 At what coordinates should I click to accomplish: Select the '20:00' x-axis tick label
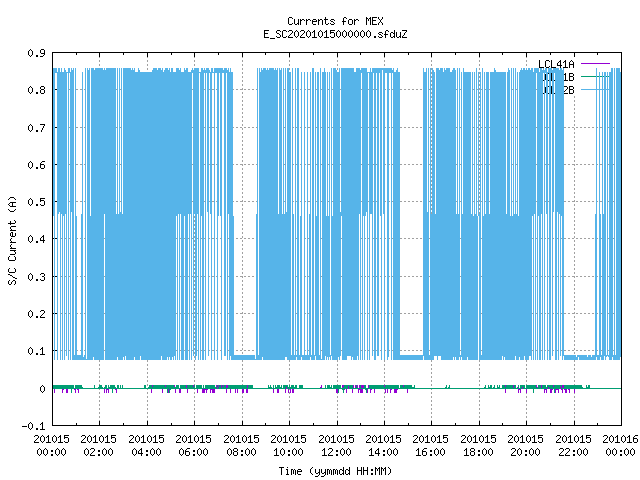(x=525, y=452)
